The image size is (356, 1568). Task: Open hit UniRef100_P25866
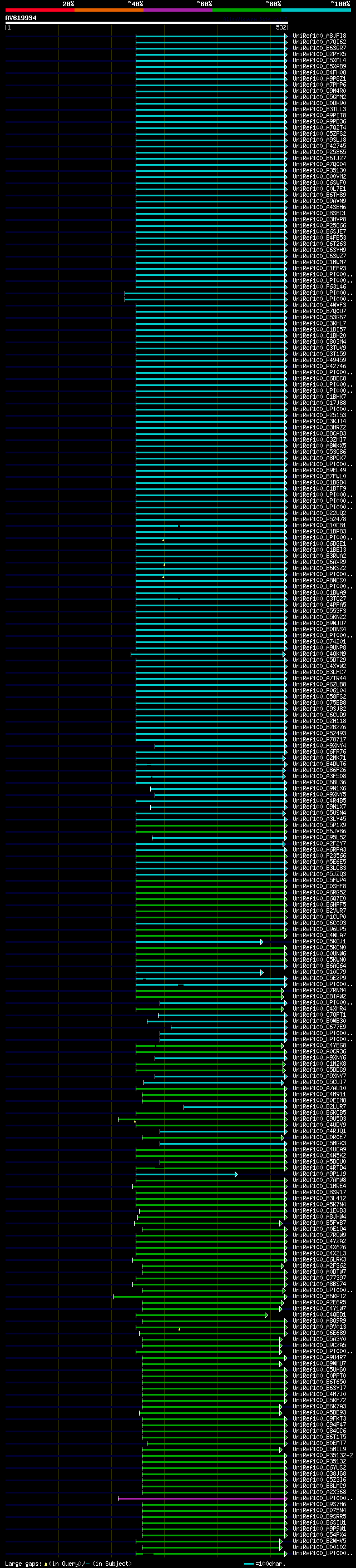[x=319, y=226]
